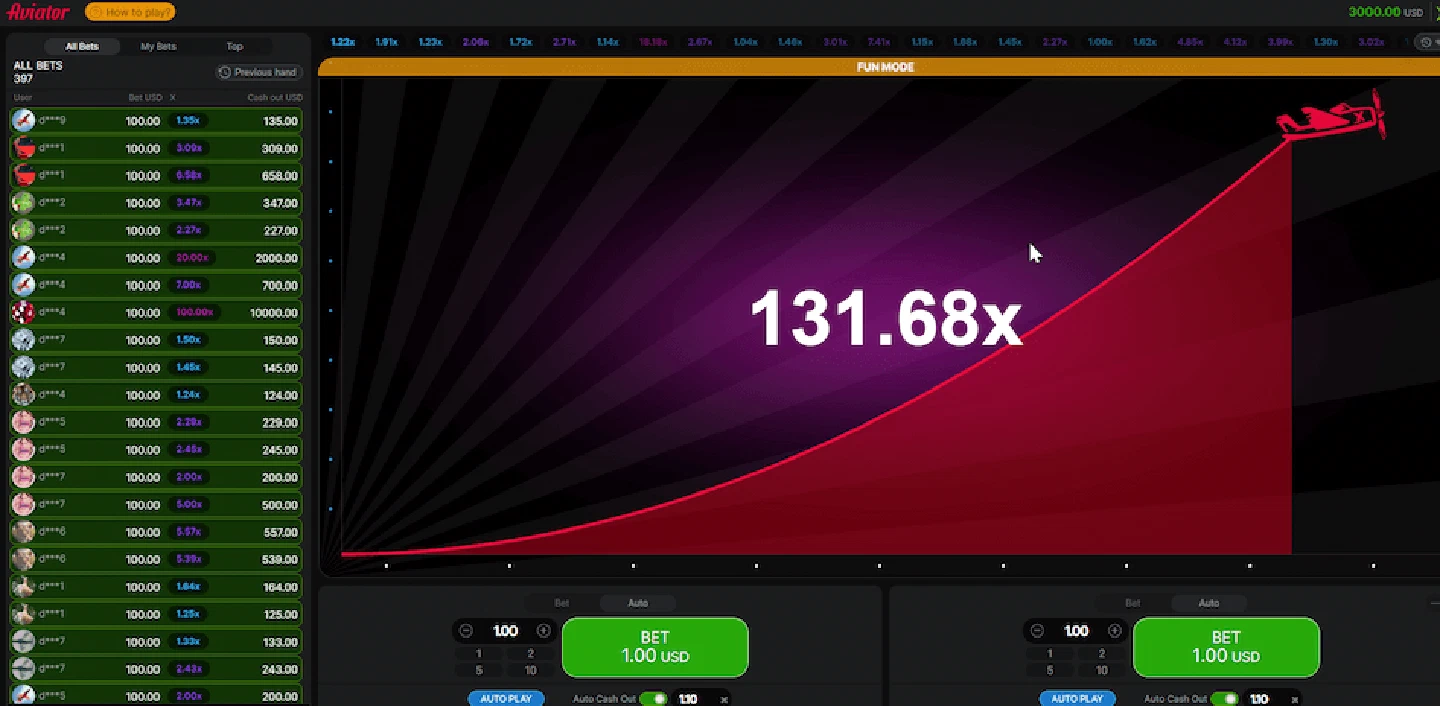The height and width of the screenshot is (706, 1440).
Task: Decrease the left bet amount with minus
Action: pyautogui.click(x=466, y=631)
